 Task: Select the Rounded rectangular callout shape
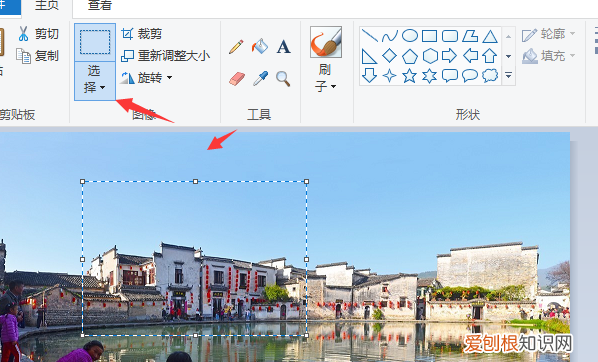450,76
